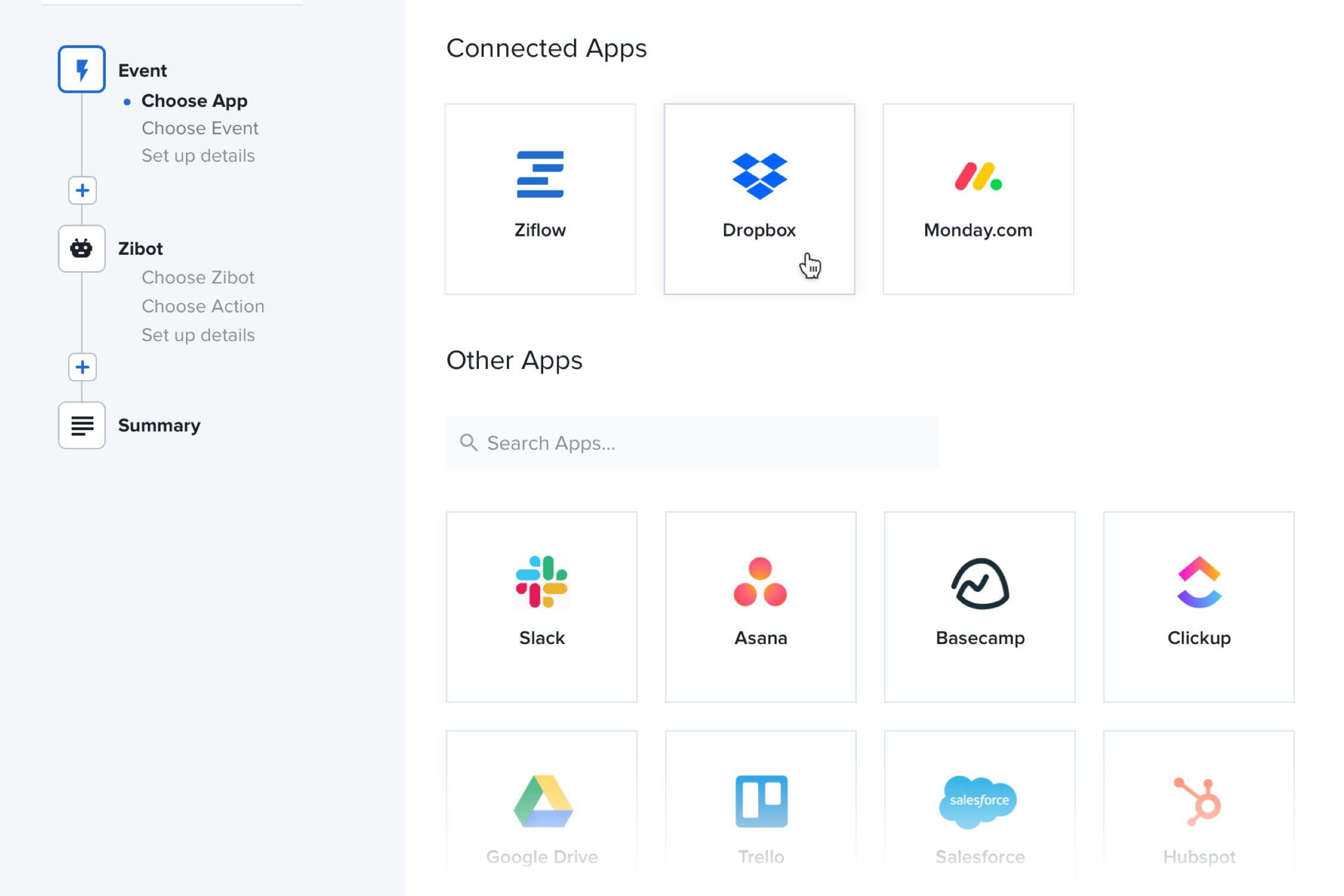
Task: Select the Event lightning icon
Action: pos(81,68)
